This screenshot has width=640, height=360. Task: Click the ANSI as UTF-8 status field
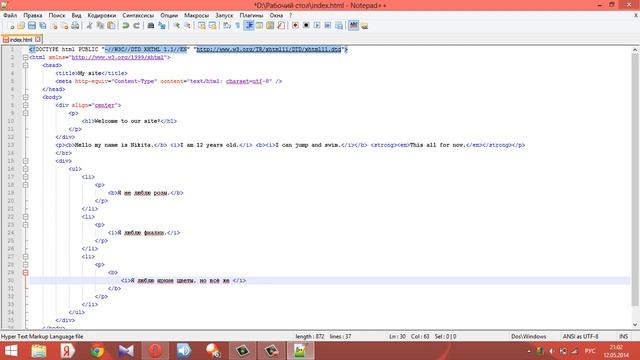point(580,337)
